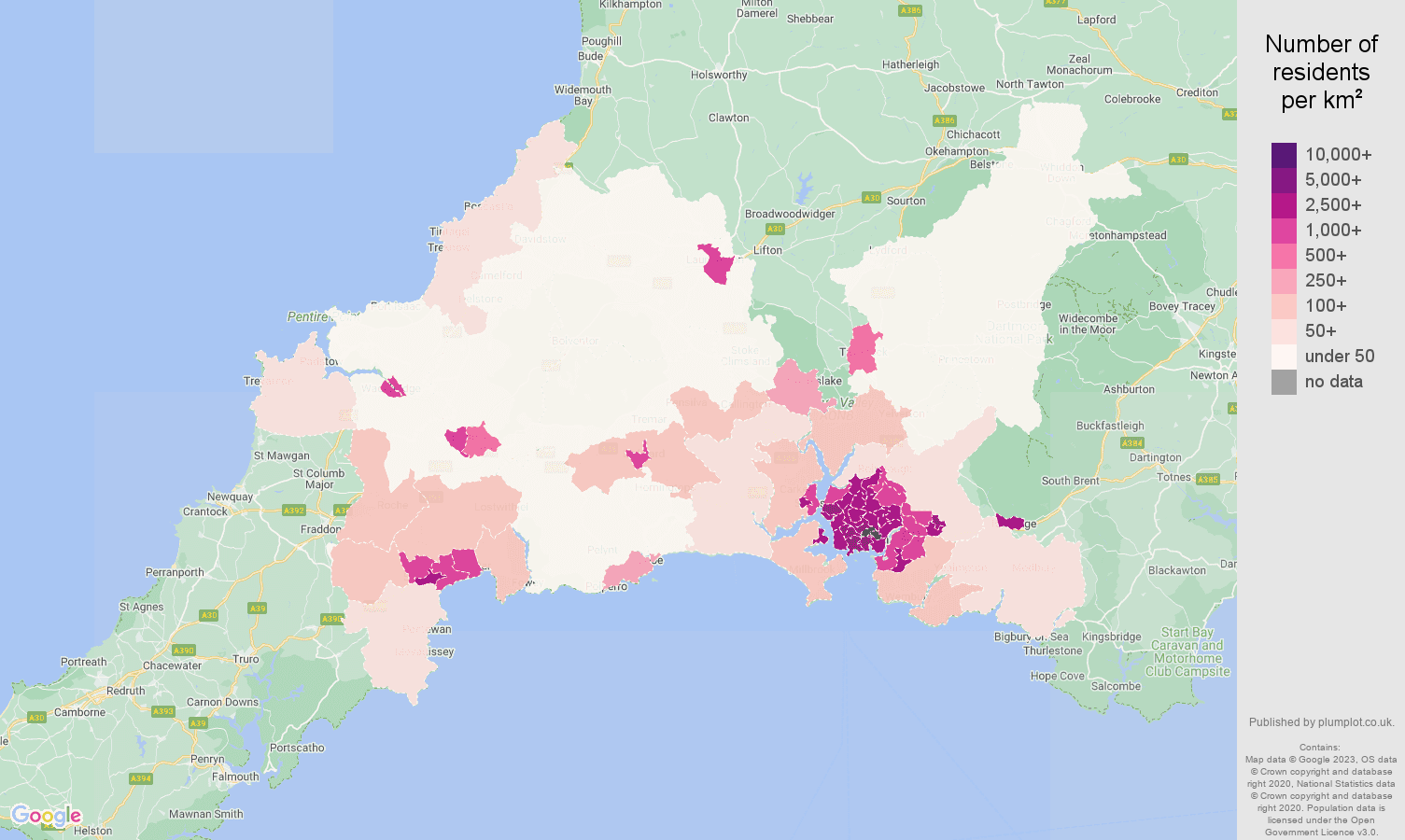Screen dimensions: 1405x840
Task: Click the under 50 legend swatch
Action: pos(1284,357)
